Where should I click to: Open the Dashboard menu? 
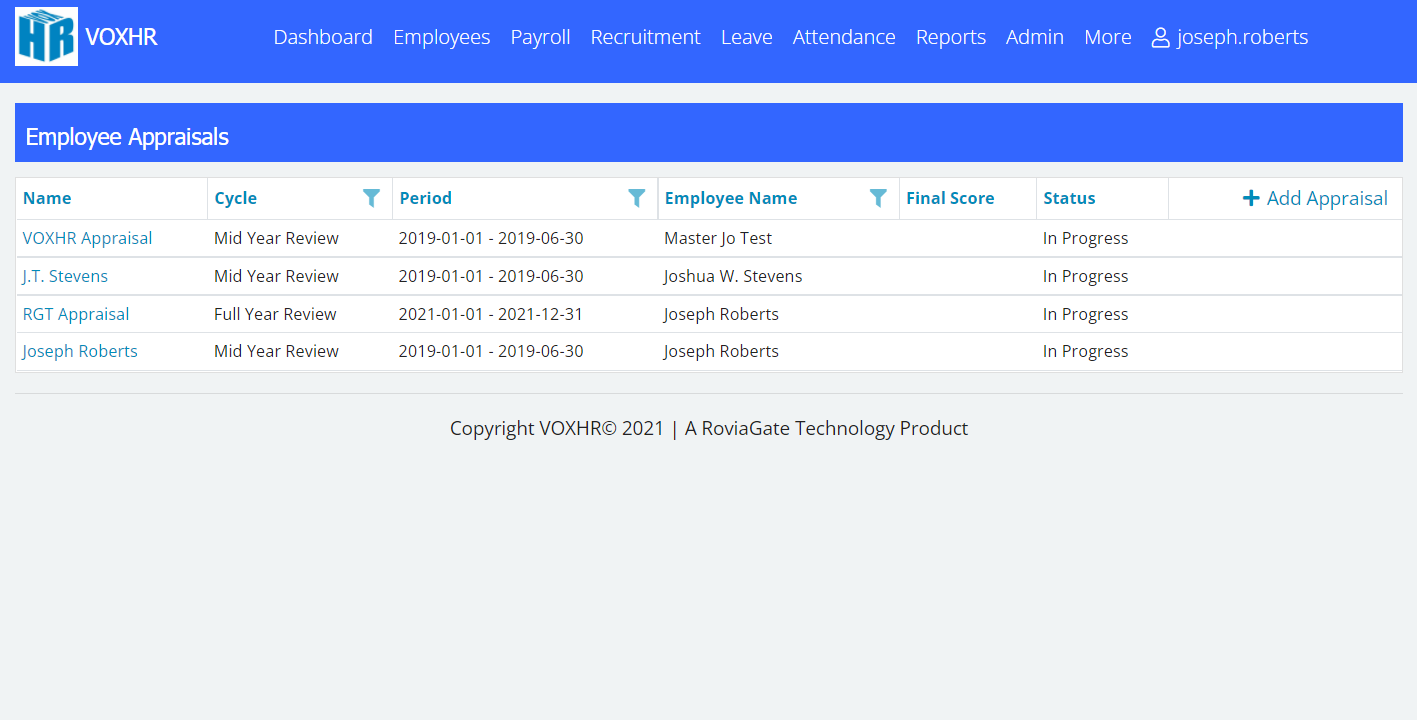coord(323,37)
